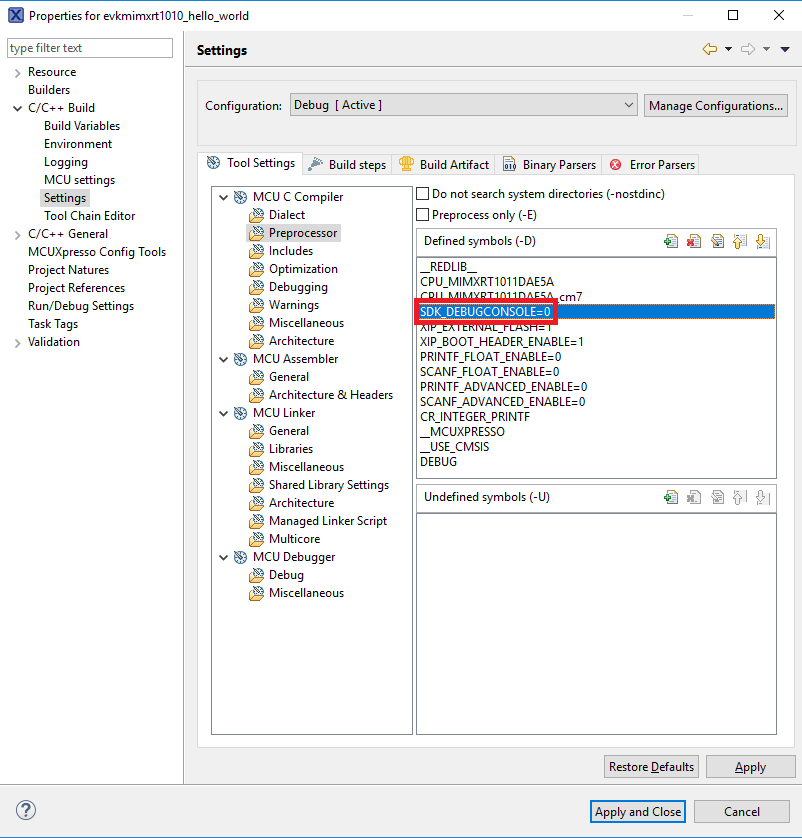Move the defined symbol down with the arrow icon
This screenshot has height=838, width=802.
tap(762, 241)
